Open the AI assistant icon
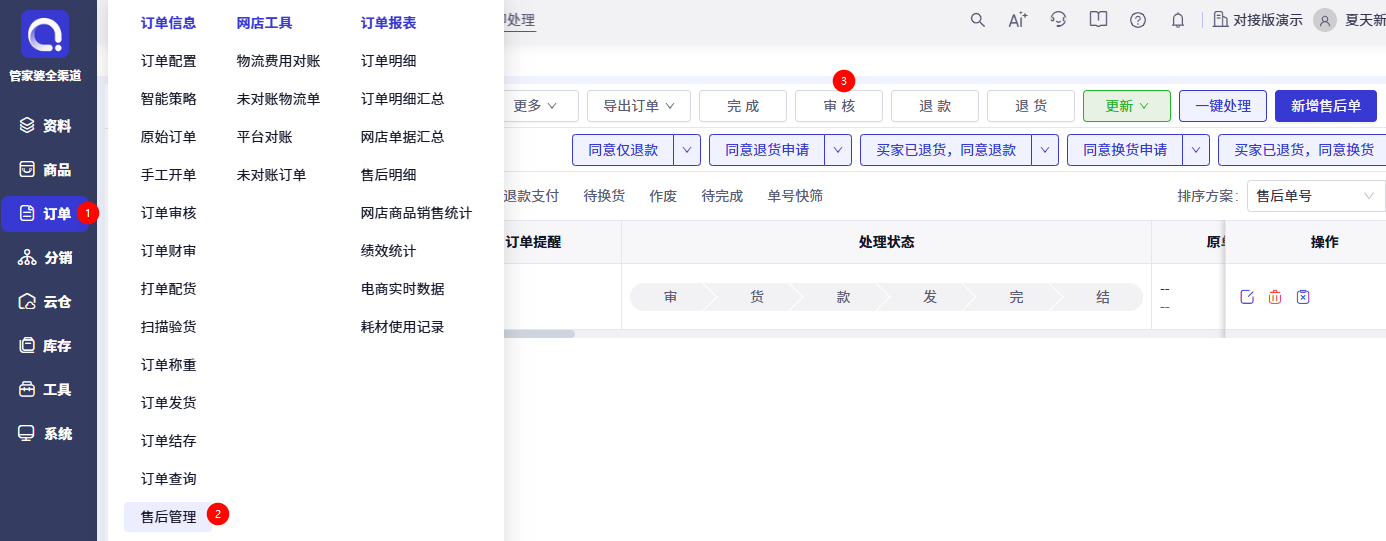Screen dimensions: 1386x541 (1018, 20)
